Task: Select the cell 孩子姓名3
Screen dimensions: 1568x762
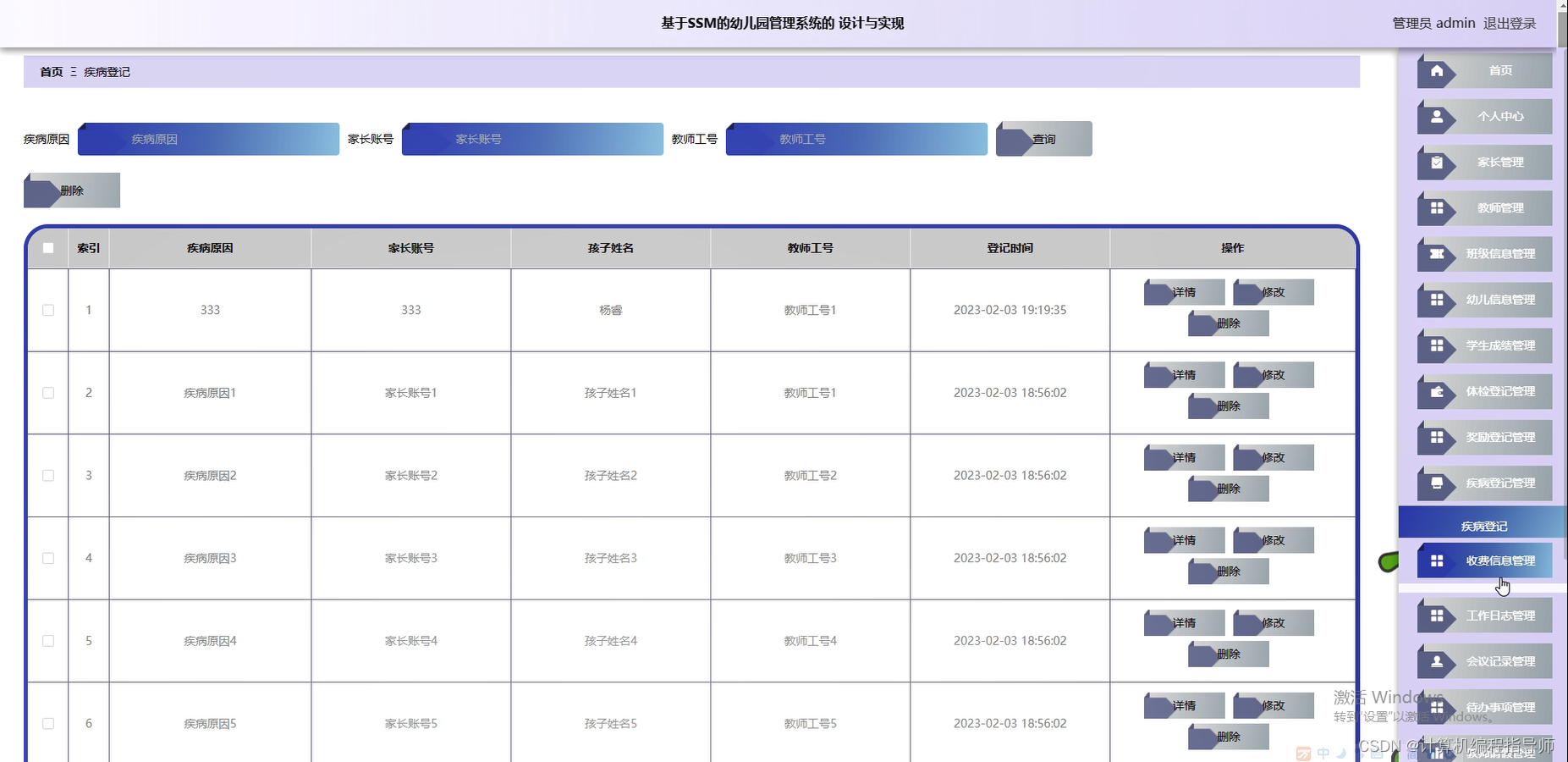Action: pyautogui.click(x=611, y=558)
